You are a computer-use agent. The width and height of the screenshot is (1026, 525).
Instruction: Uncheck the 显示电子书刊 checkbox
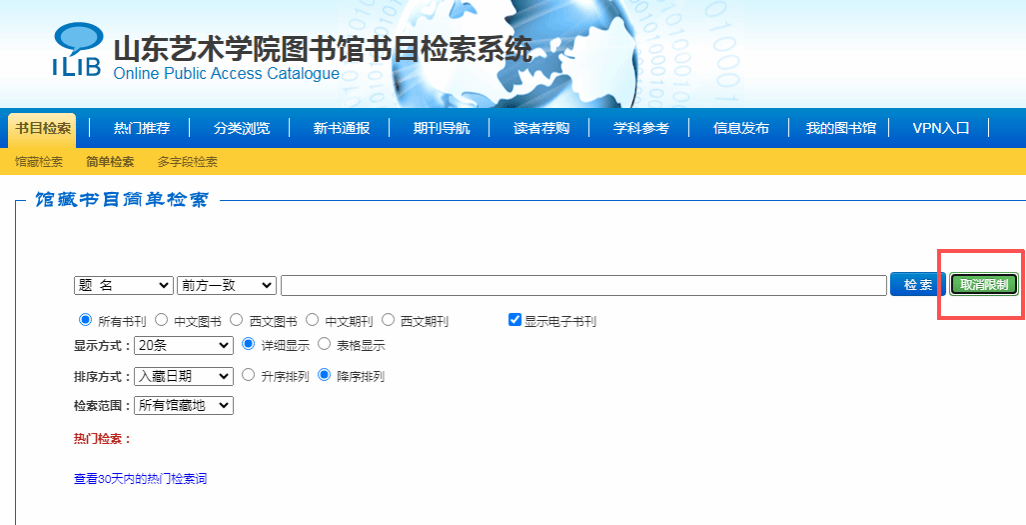pyautogui.click(x=515, y=321)
